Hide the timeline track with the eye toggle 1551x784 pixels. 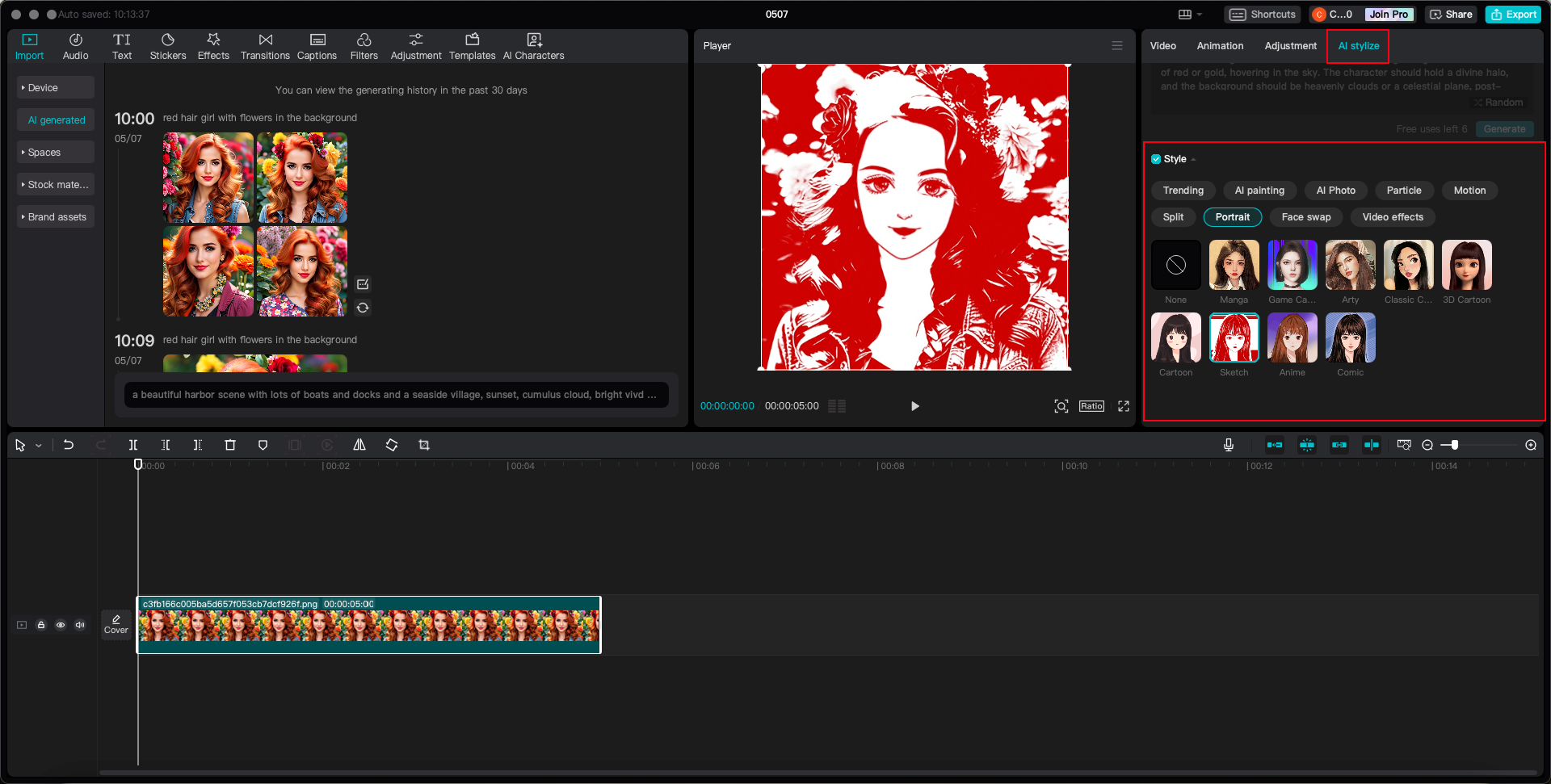[x=61, y=624]
